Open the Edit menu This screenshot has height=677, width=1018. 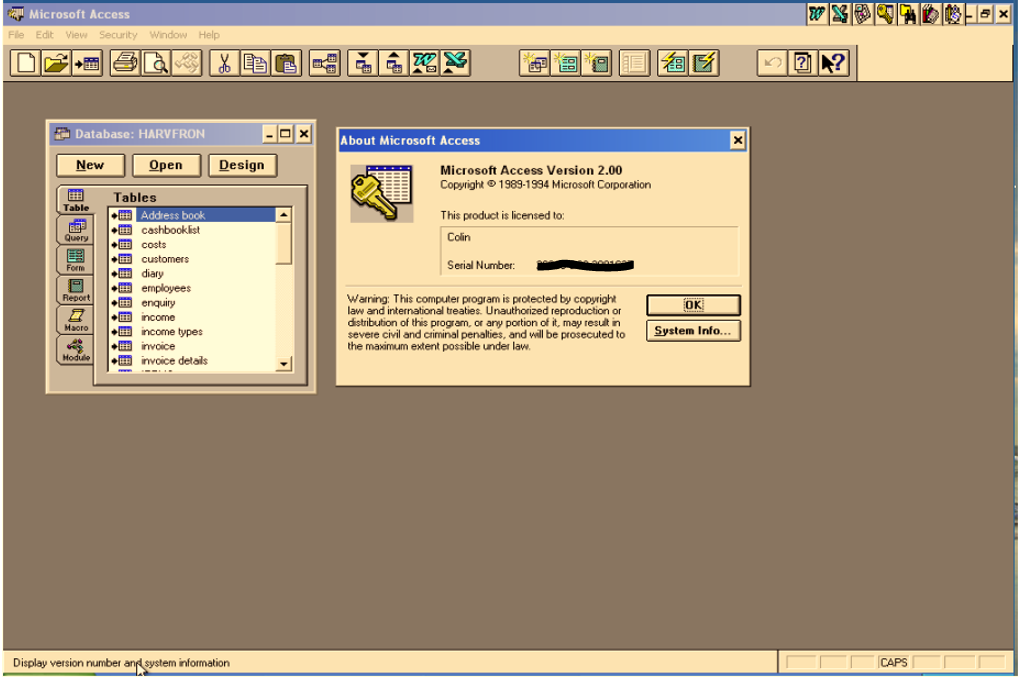coord(44,35)
